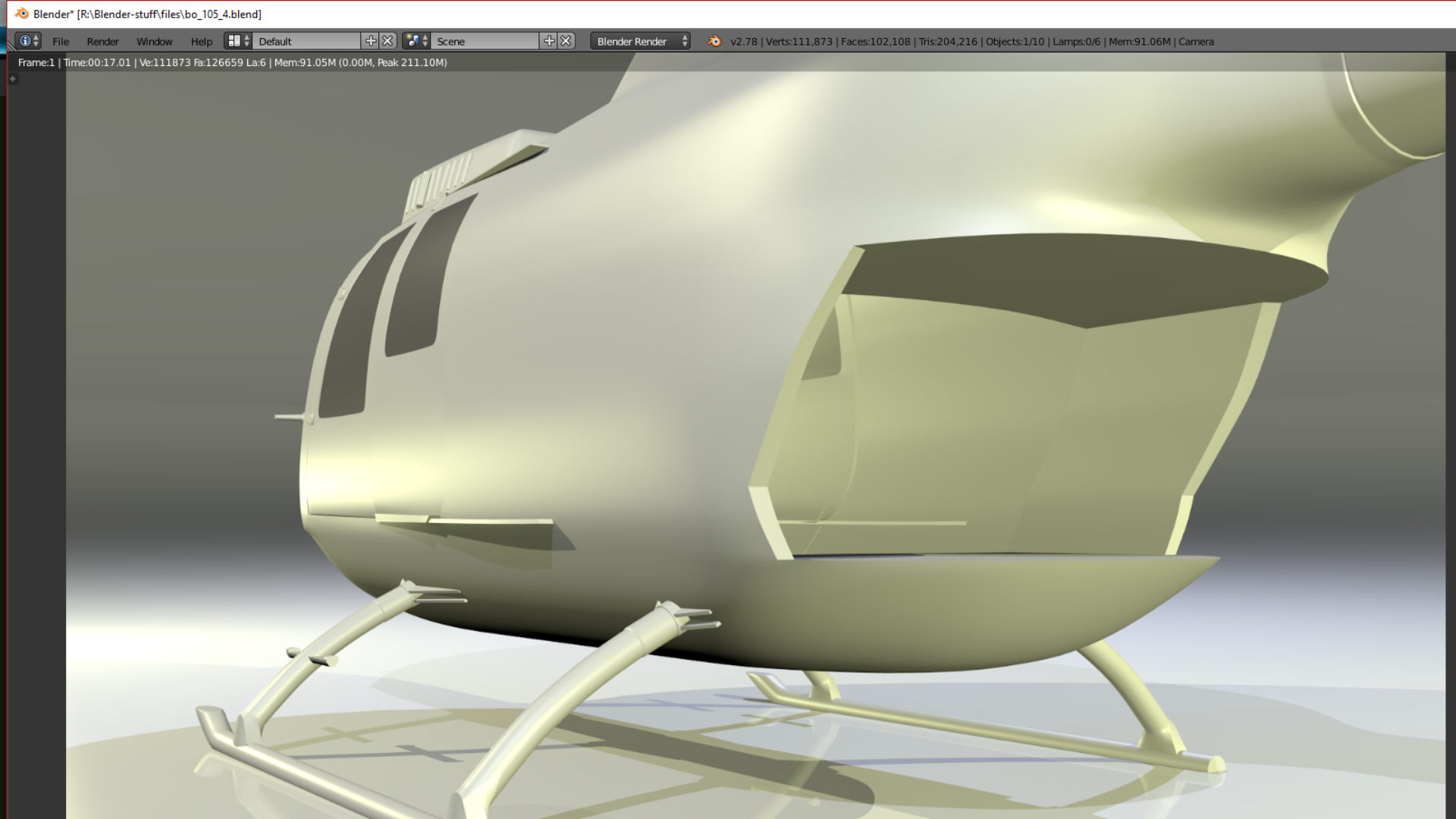The width and height of the screenshot is (1456, 819).
Task: Open the Info editor type selector
Action: click(28, 41)
